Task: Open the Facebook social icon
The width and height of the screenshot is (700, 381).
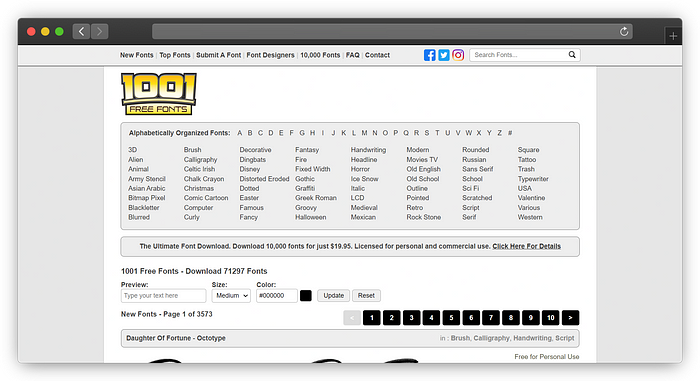Action: 429,55
